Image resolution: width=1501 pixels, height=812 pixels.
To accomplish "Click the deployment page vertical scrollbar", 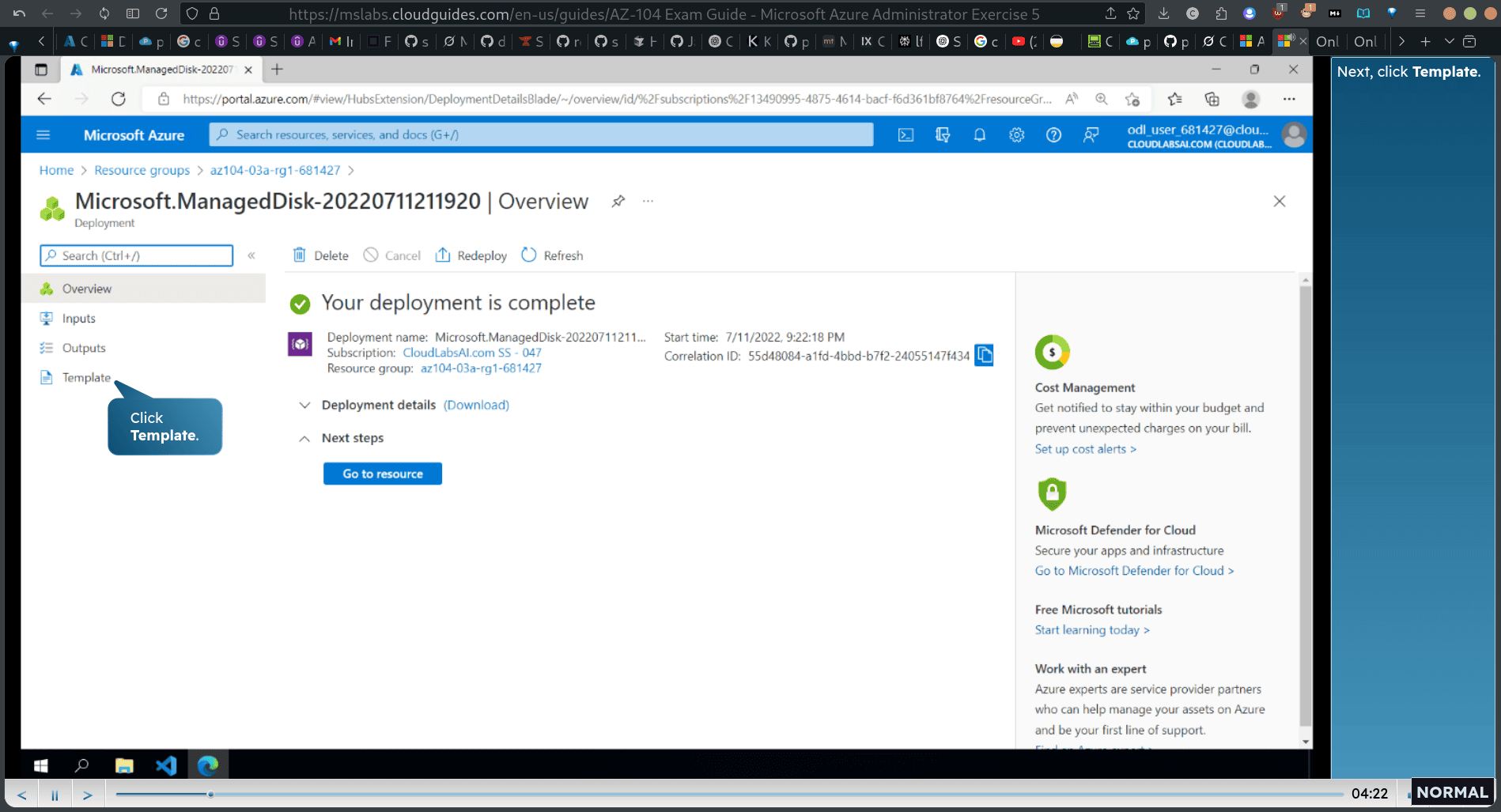I will (x=1306, y=506).
